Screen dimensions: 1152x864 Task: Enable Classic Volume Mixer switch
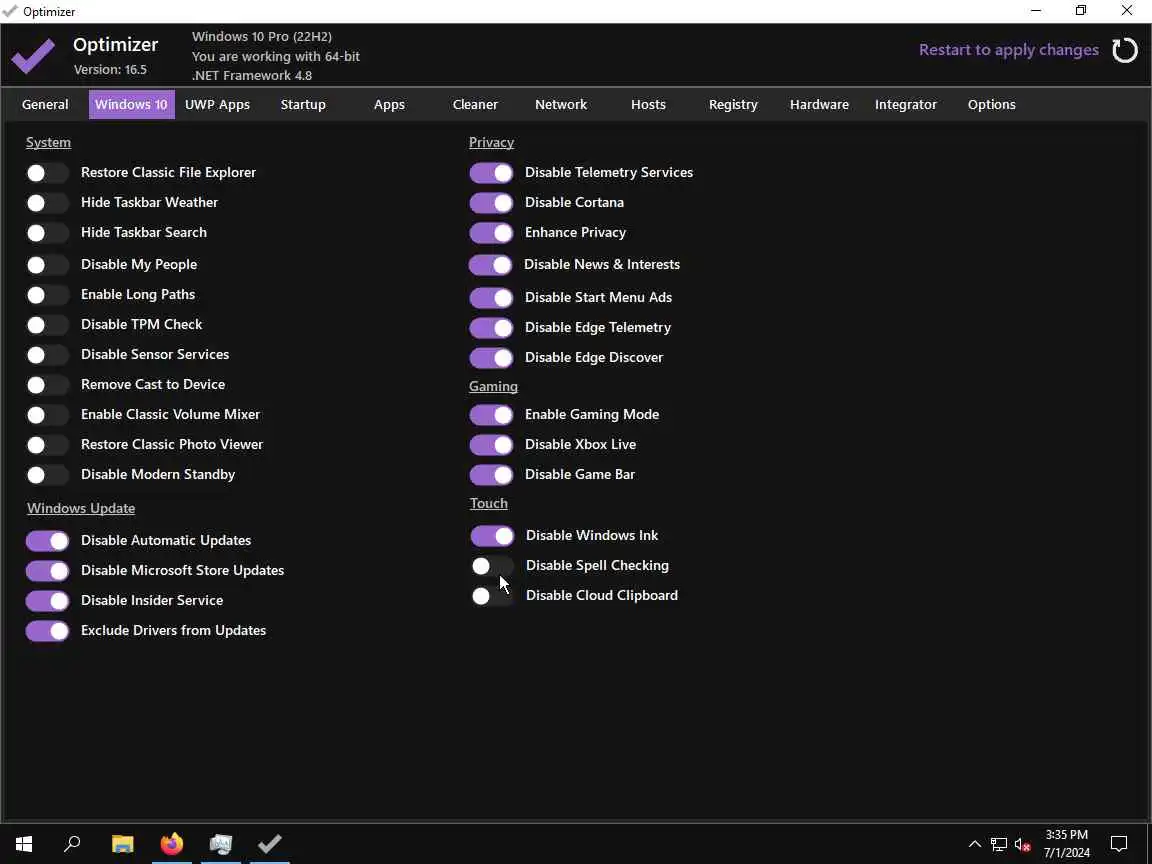(x=47, y=415)
